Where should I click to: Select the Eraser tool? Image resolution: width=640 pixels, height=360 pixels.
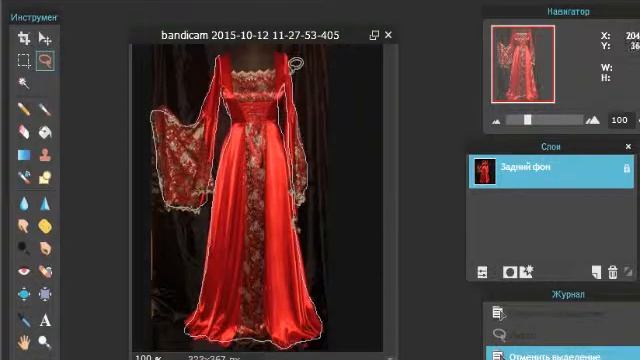[x=24, y=131]
